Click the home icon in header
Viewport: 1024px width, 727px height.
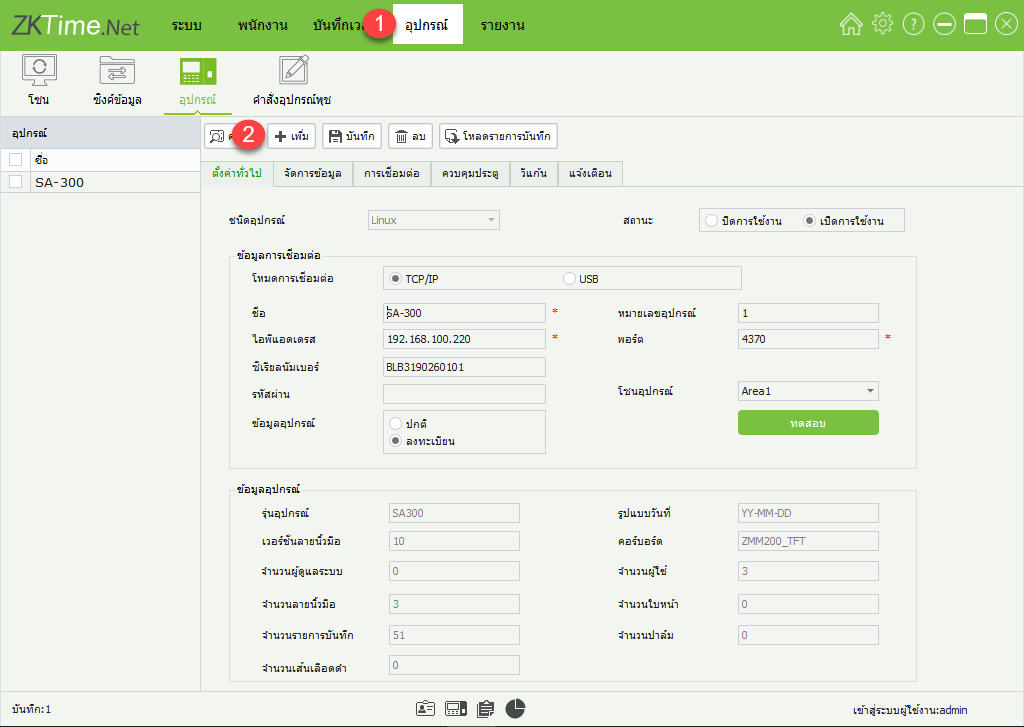[850, 25]
